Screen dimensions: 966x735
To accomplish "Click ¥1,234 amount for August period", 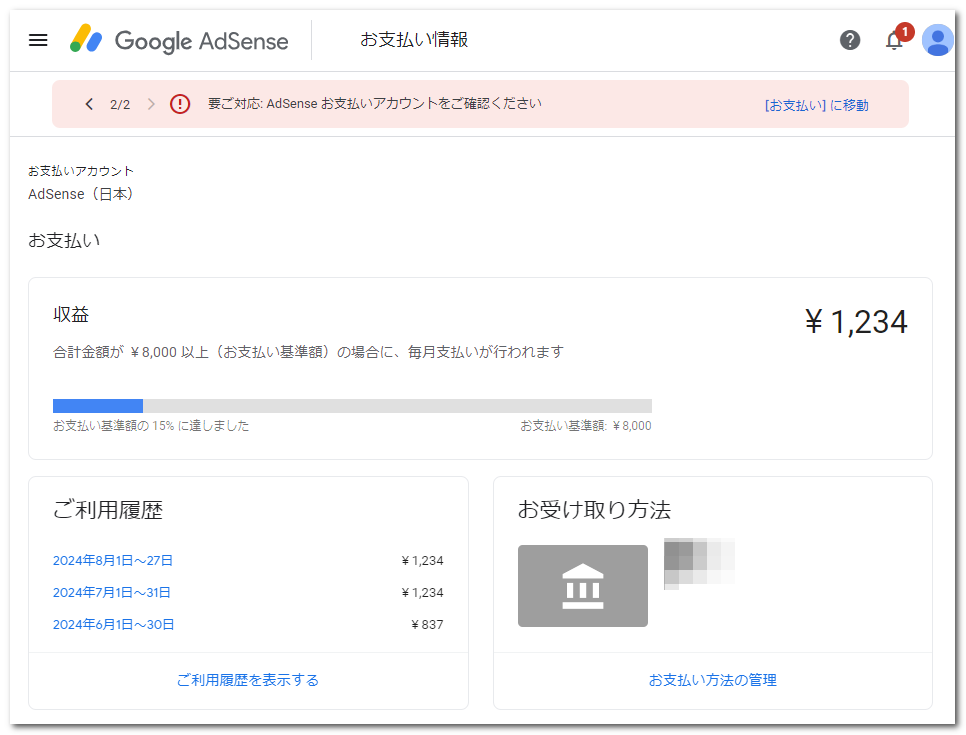I will pos(423,561).
